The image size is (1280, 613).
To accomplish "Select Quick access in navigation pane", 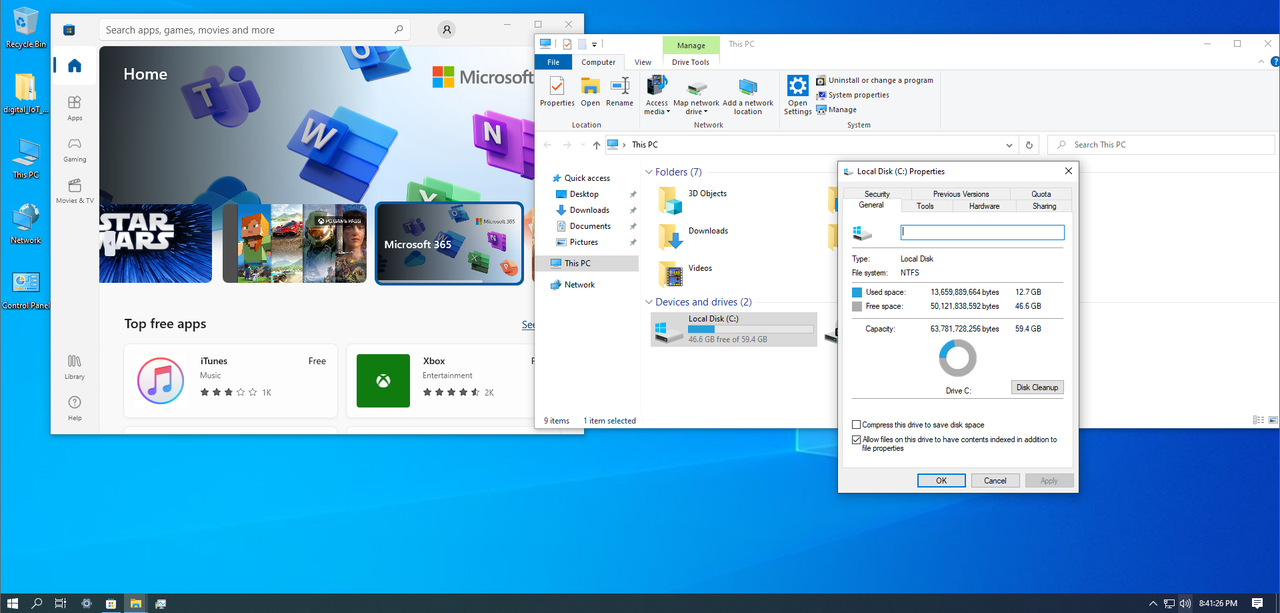I will [x=587, y=178].
